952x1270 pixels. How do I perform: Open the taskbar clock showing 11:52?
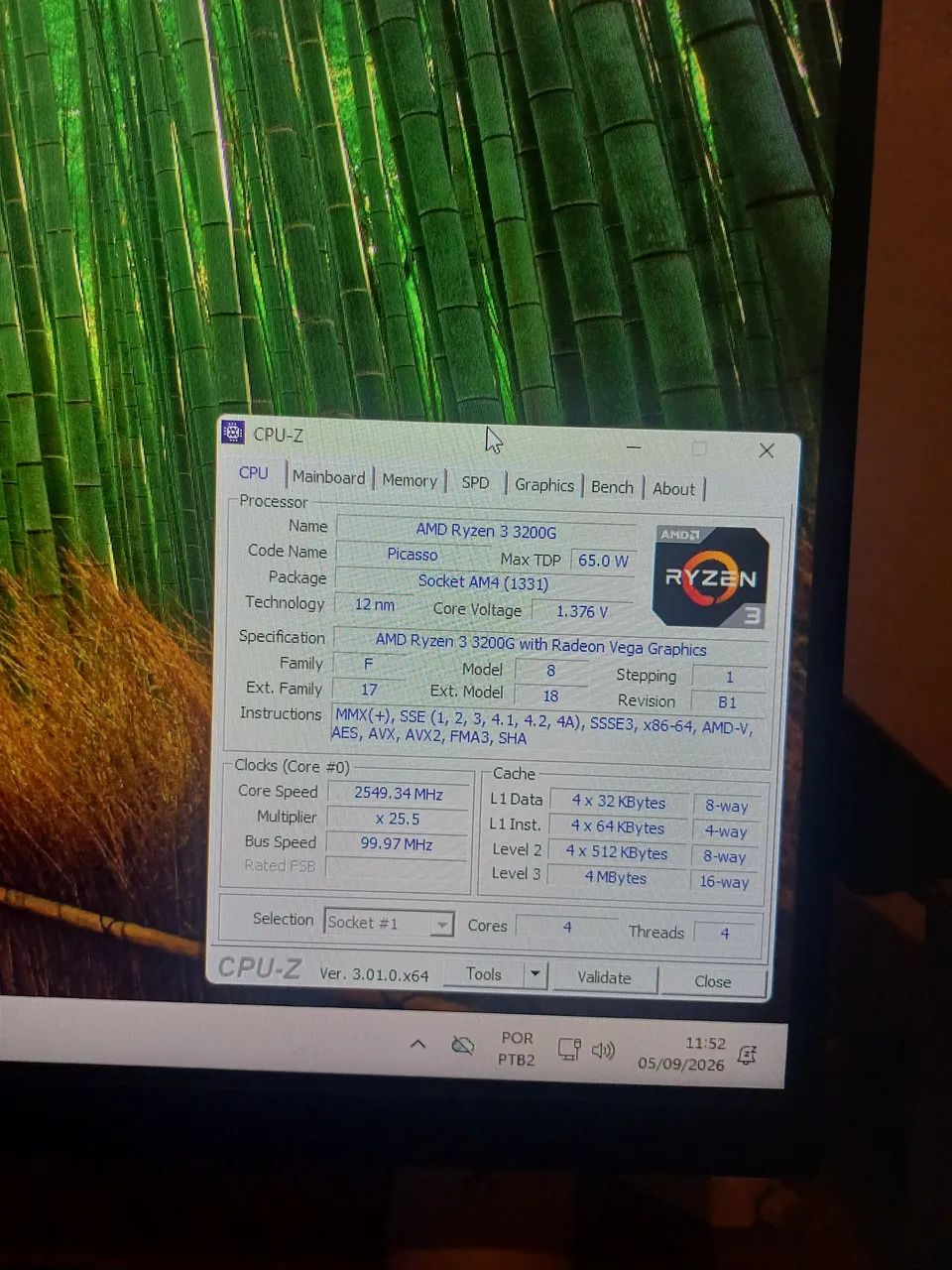681,1054
